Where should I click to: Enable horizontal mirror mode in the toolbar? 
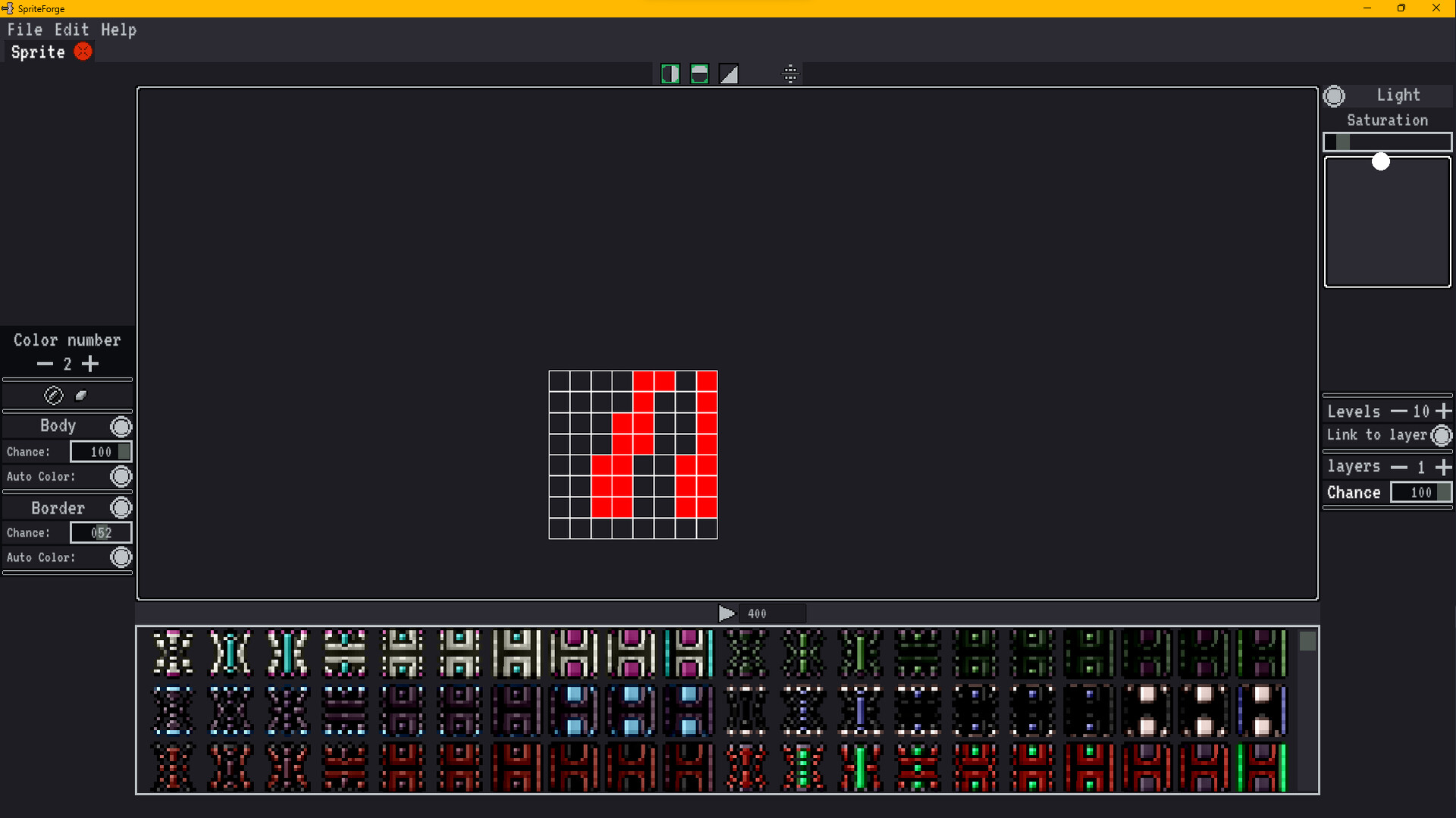(699, 74)
